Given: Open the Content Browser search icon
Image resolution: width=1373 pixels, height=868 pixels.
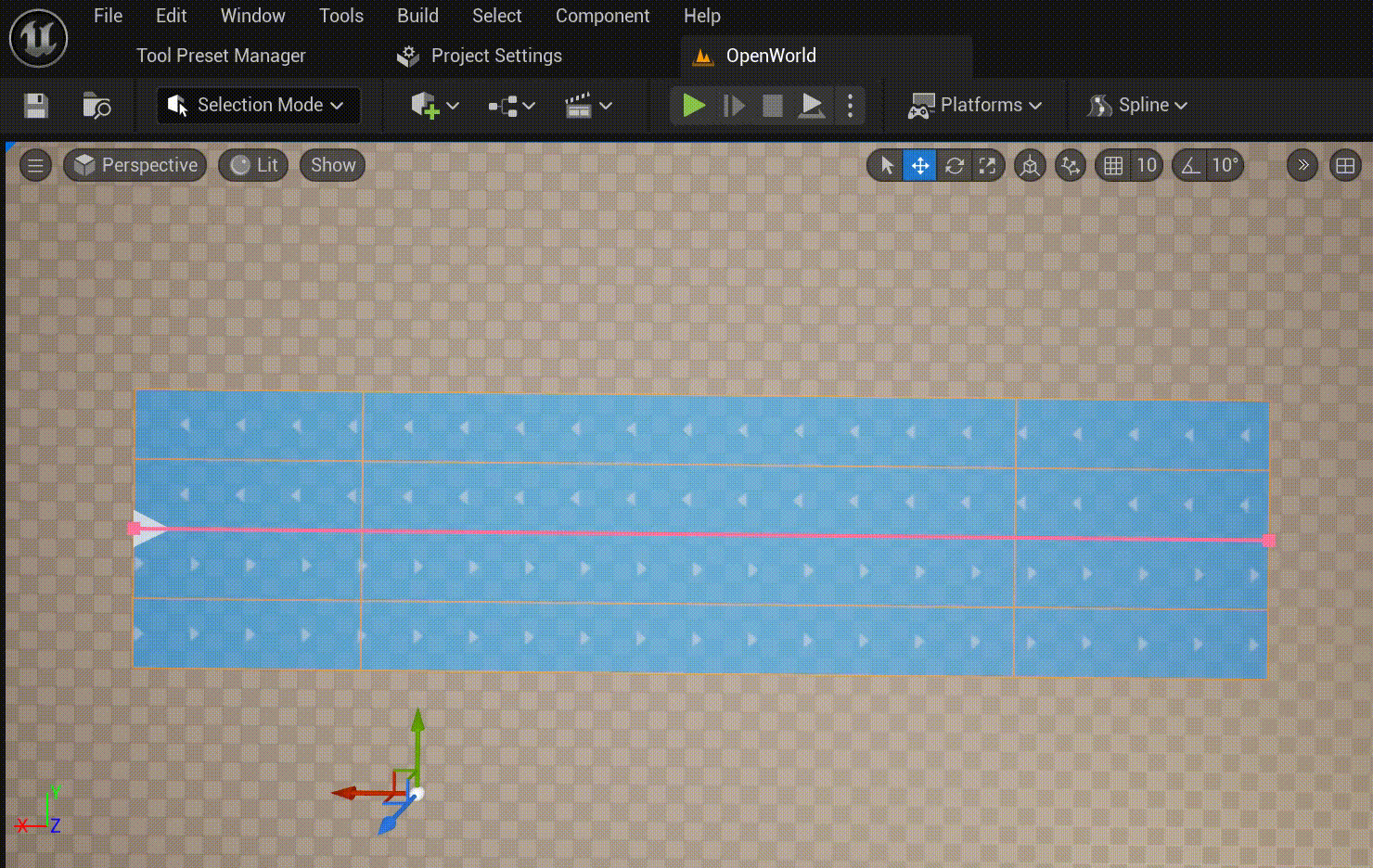Looking at the screenshot, I should tap(96, 106).
